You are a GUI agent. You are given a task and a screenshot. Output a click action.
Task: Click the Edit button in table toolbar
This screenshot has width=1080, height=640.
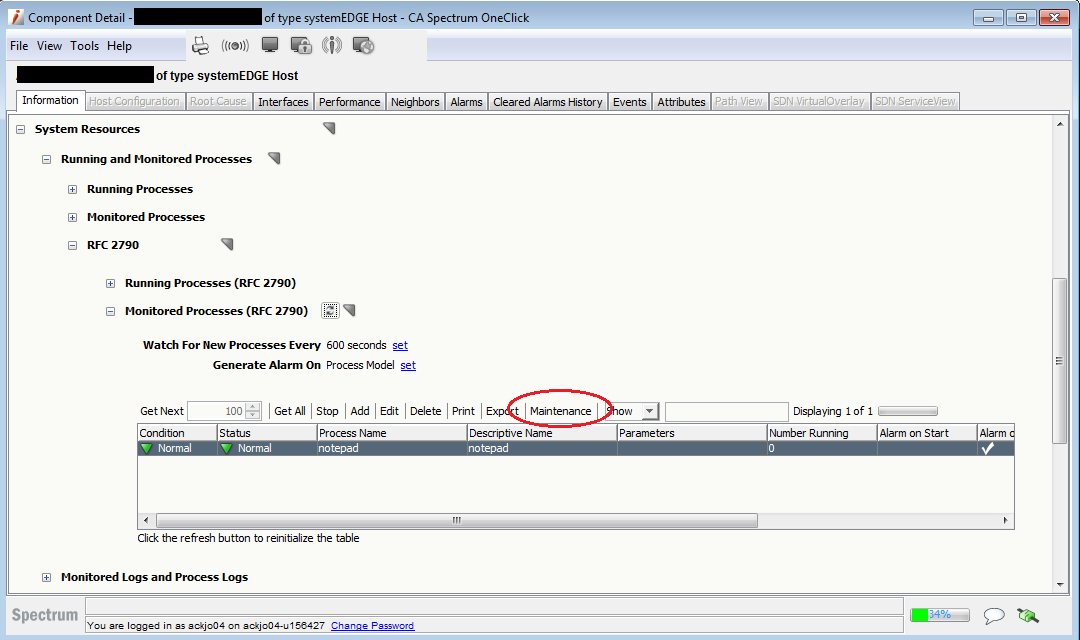tap(389, 411)
